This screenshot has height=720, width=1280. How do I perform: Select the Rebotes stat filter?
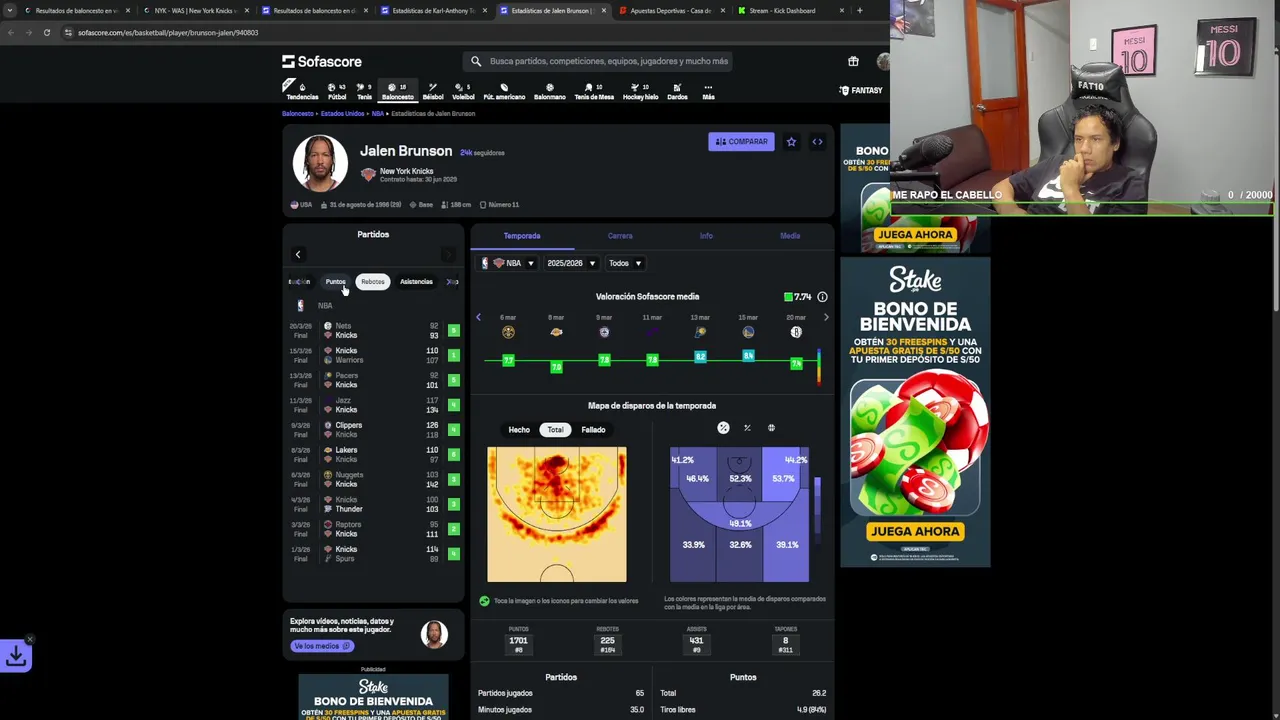click(x=373, y=282)
